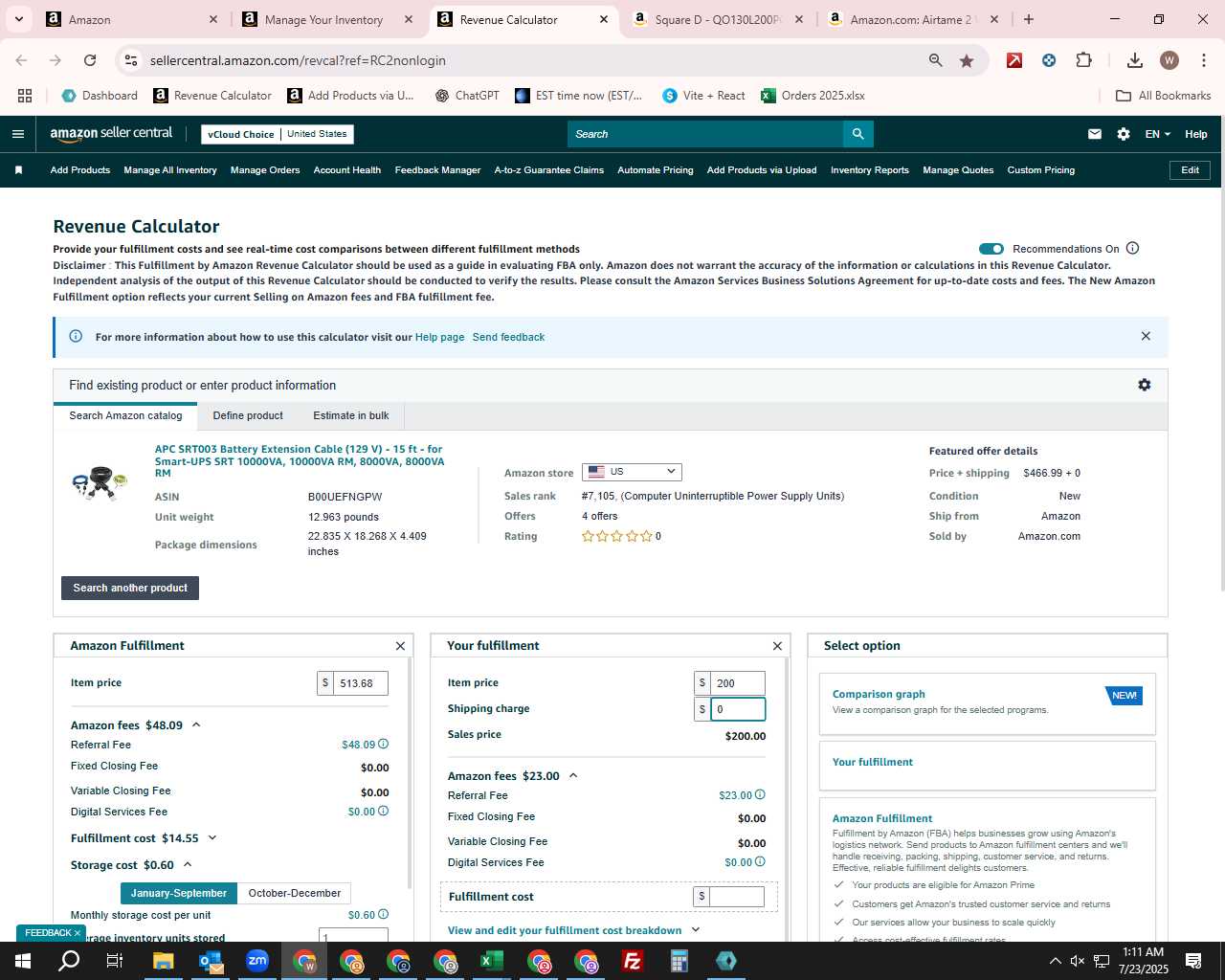Viewport: 1225px width, 980px height.
Task: Collapse Amazon fees $48.09 section
Action: point(196,725)
